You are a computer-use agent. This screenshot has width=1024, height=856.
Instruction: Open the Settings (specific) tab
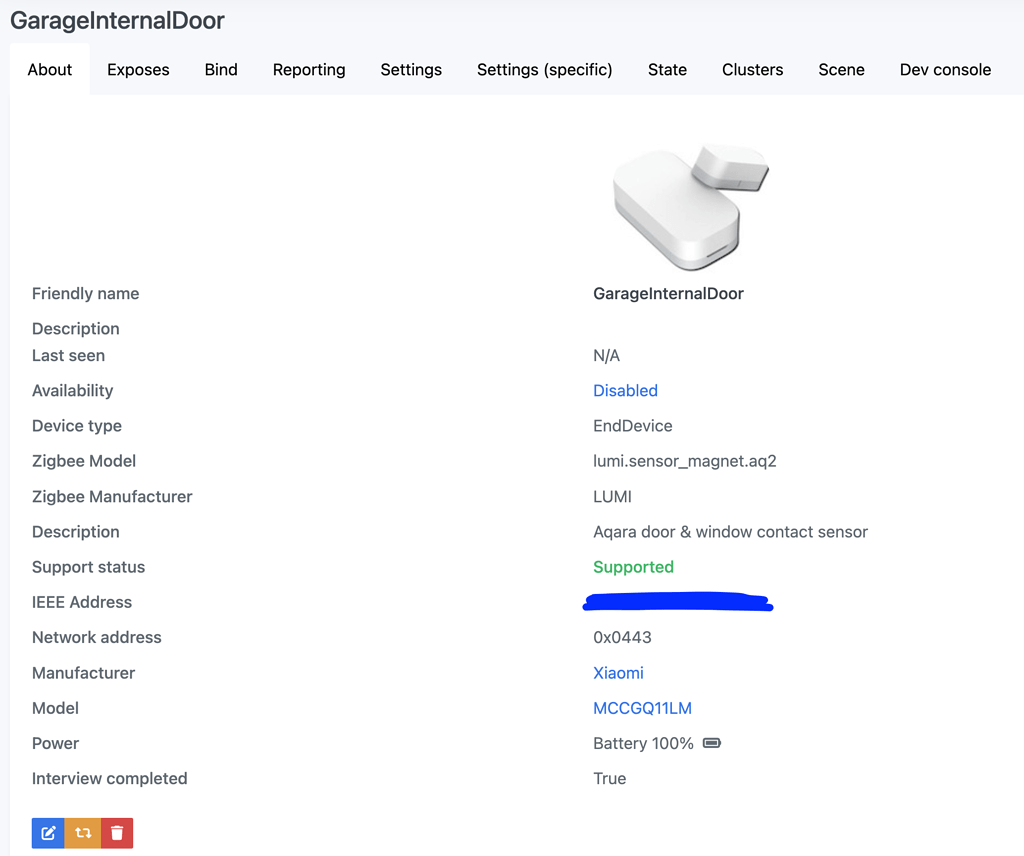tap(544, 69)
